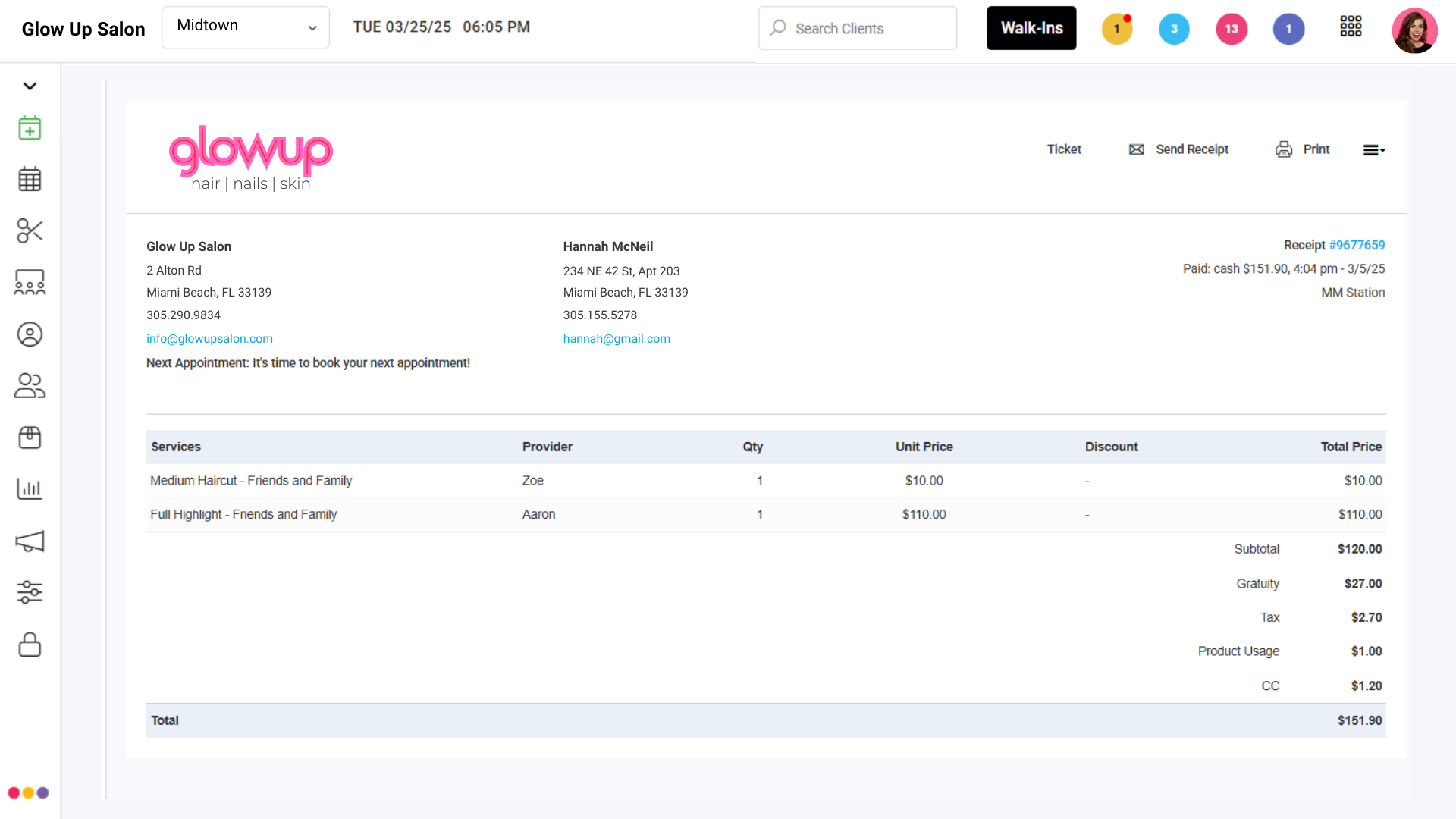Click the CC amount $1.20
The height and width of the screenshot is (819, 1456).
click(x=1367, y=686)
